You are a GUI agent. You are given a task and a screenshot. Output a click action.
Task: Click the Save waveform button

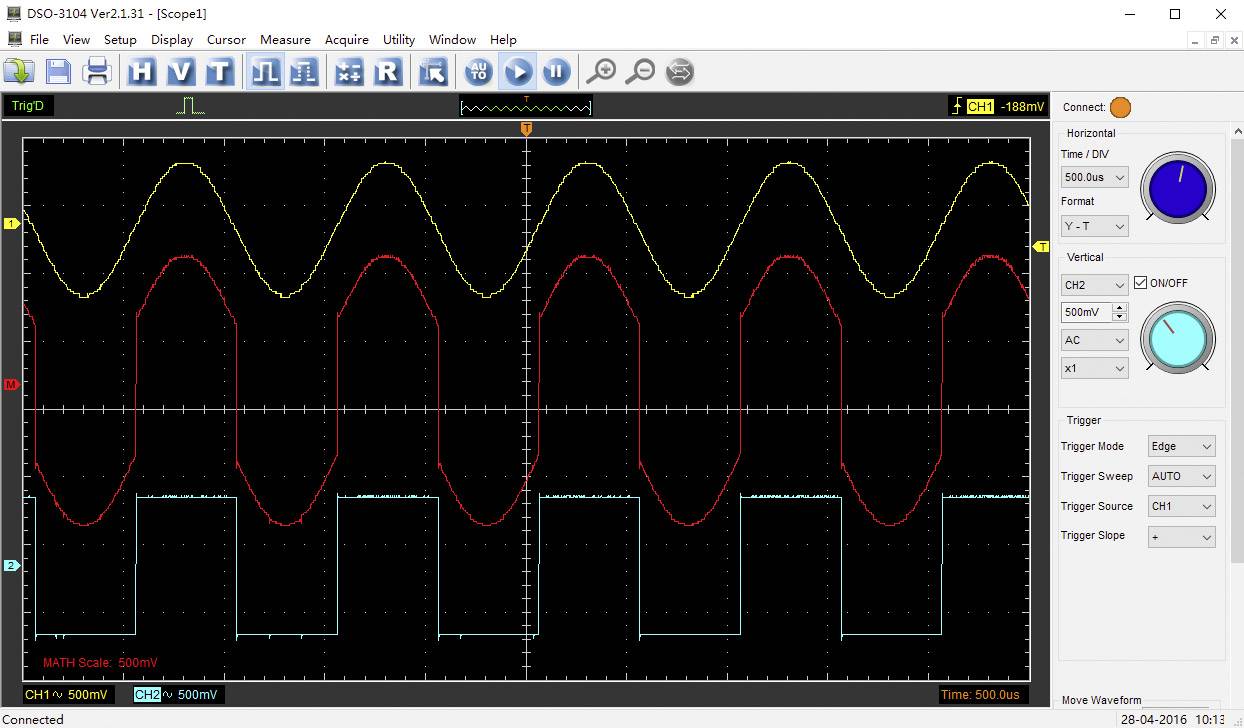tap(57, 71)
